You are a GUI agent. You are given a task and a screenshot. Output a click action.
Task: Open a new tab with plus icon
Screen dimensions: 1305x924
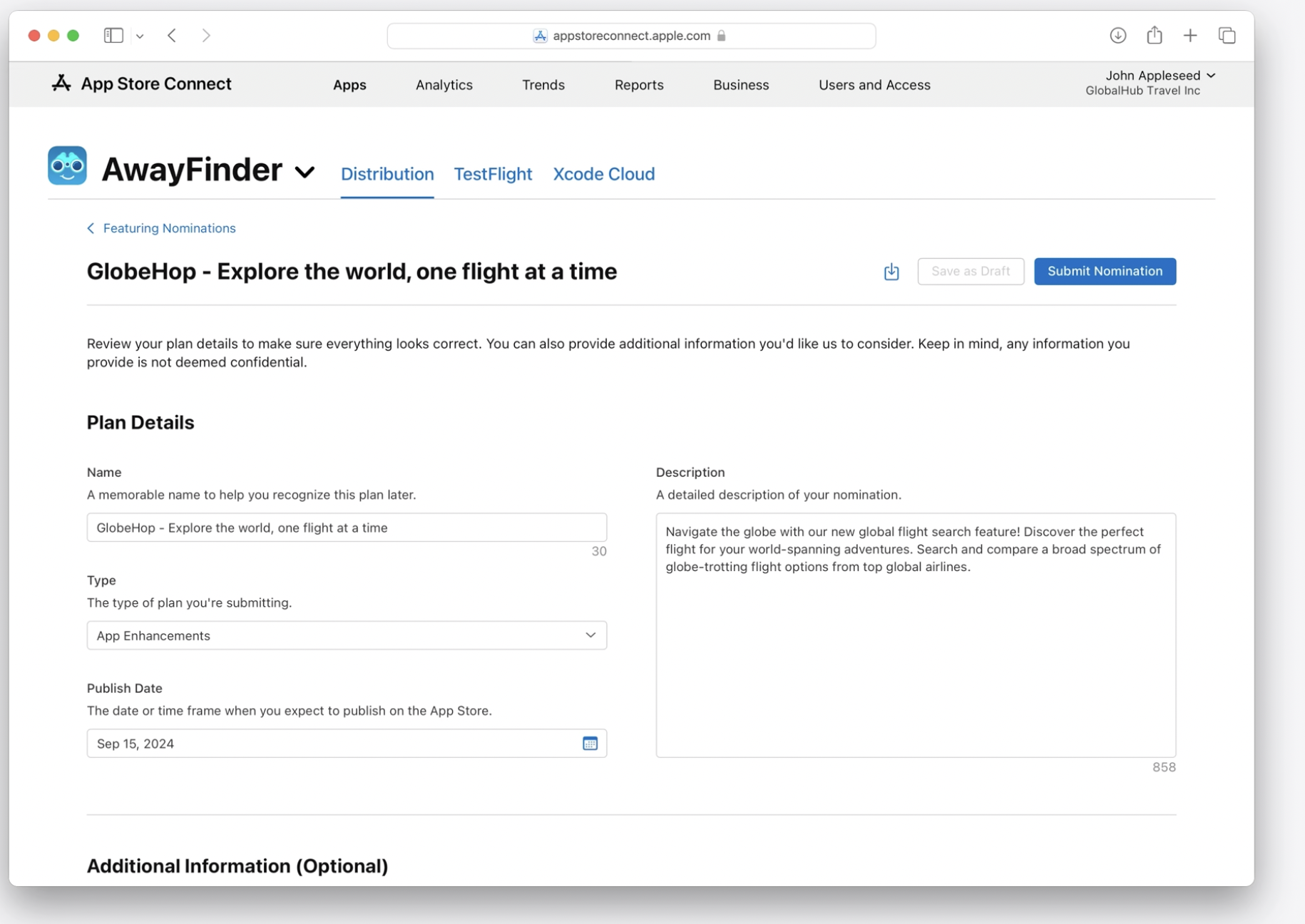click(1190, 35)
